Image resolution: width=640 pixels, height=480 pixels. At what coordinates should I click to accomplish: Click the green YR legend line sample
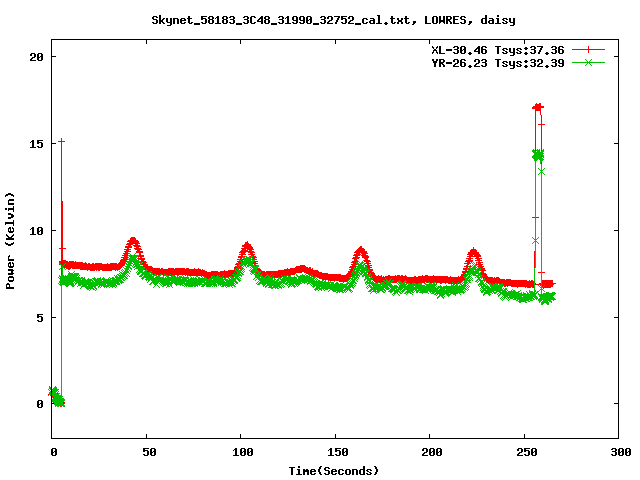pos(588,62)
